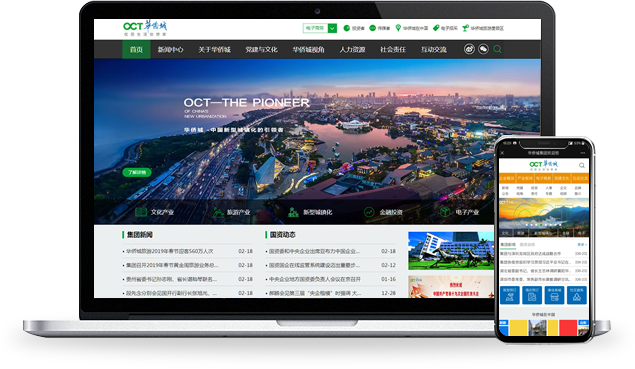635x369 pixels.
Task: Click the 电子产业 cube icon
Action: point(445,212)
